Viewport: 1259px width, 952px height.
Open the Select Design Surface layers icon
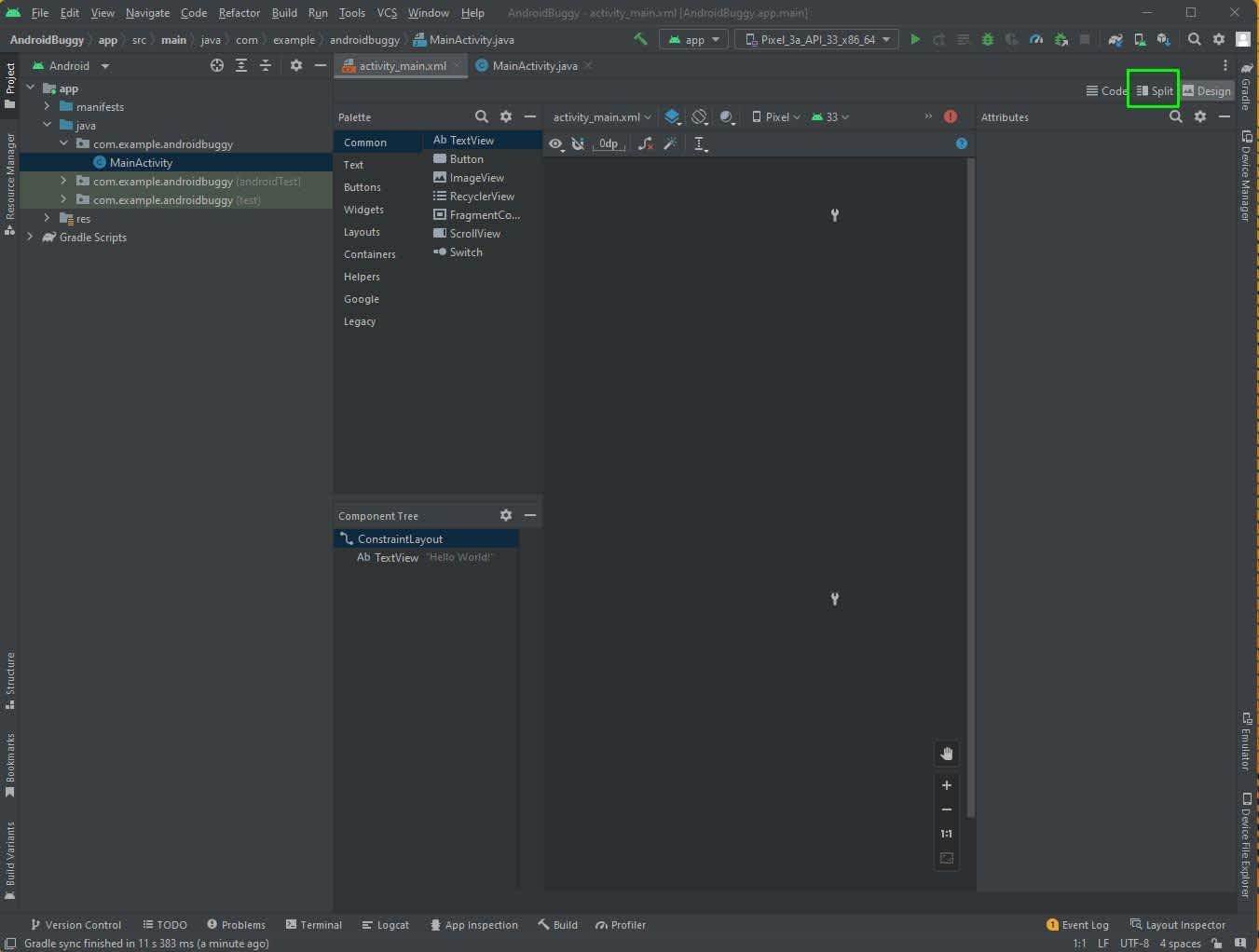click(673, 117)
